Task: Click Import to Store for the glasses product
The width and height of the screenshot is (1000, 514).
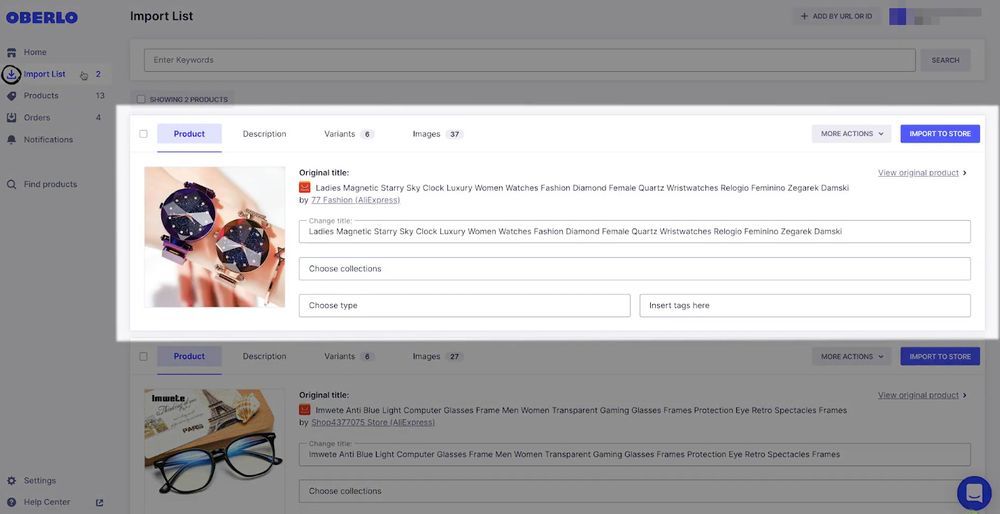Action: point(940,356)
